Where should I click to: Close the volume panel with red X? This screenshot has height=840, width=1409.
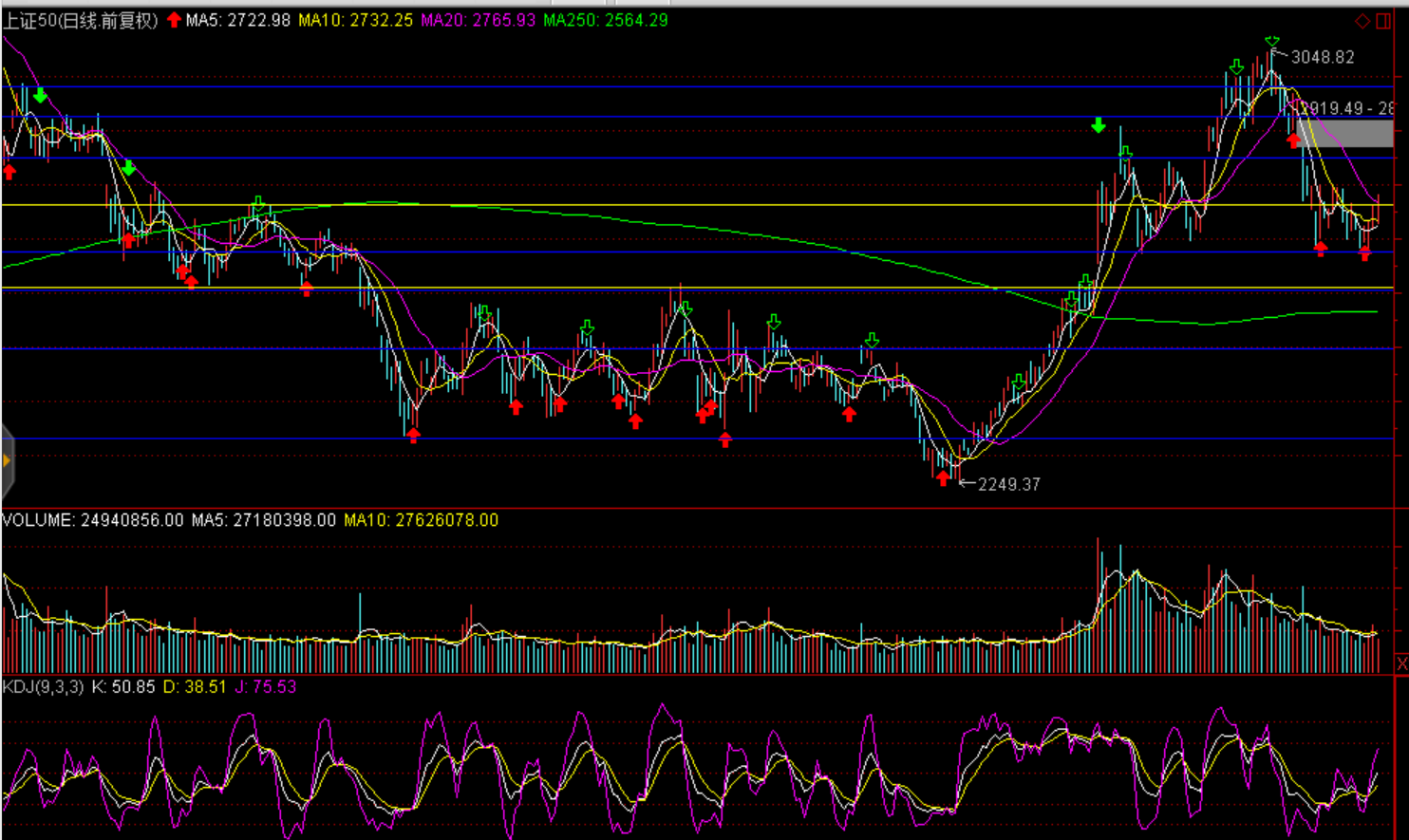tap(1401, 663)
